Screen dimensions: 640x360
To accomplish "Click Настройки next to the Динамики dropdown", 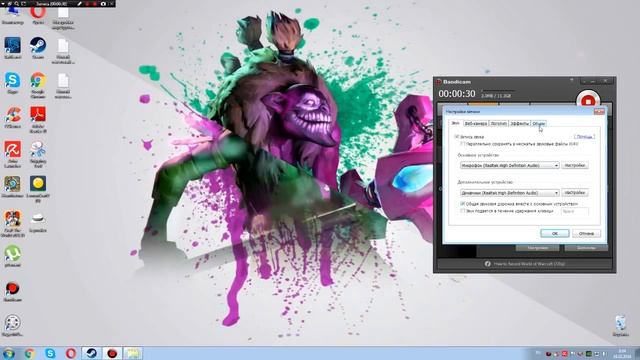I will [x=575, y=192].
